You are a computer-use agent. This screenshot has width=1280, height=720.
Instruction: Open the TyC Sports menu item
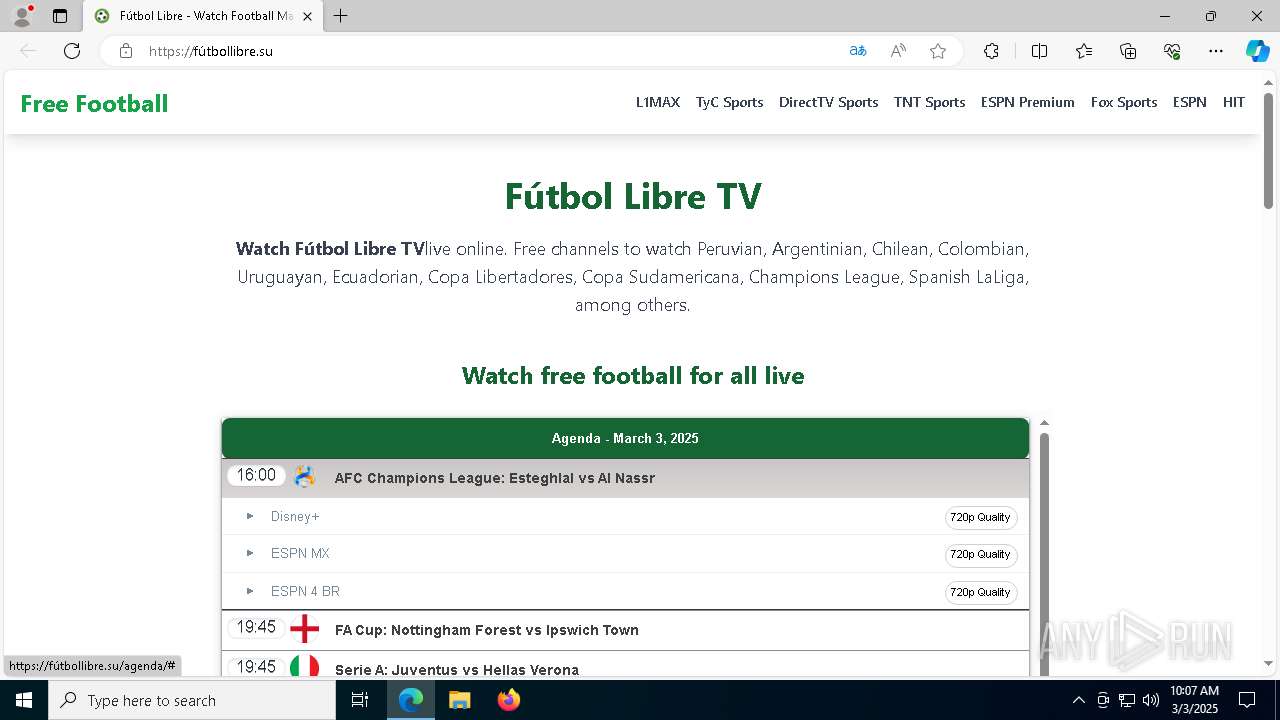[x=730, y=102]
